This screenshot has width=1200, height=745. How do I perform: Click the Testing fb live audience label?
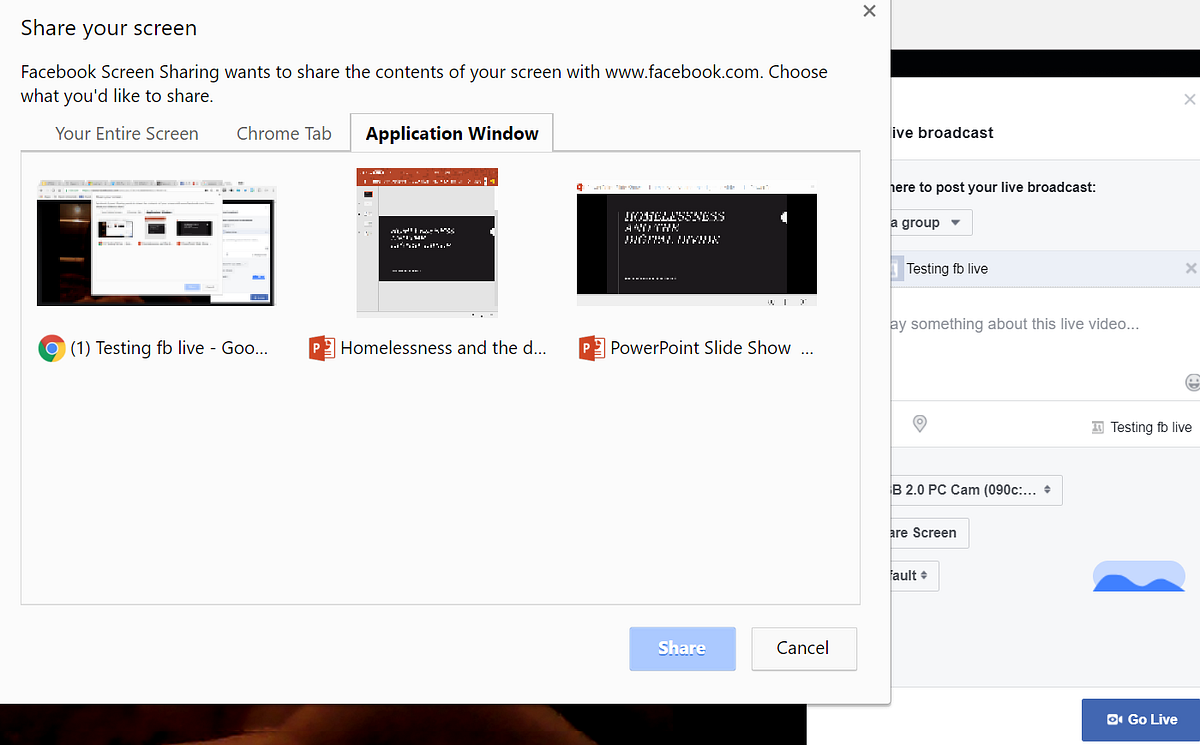1142,427
